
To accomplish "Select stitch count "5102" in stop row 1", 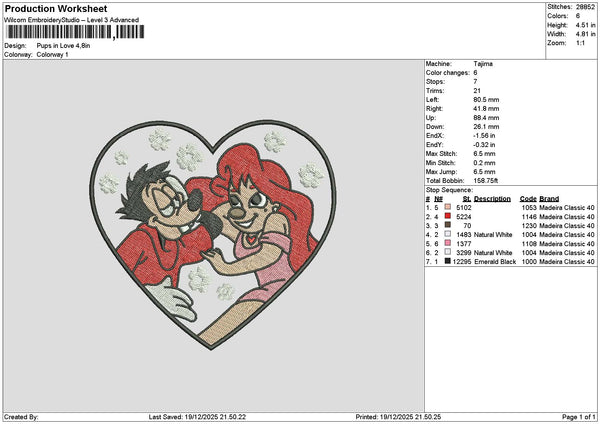I will click(x=464, y=208).
